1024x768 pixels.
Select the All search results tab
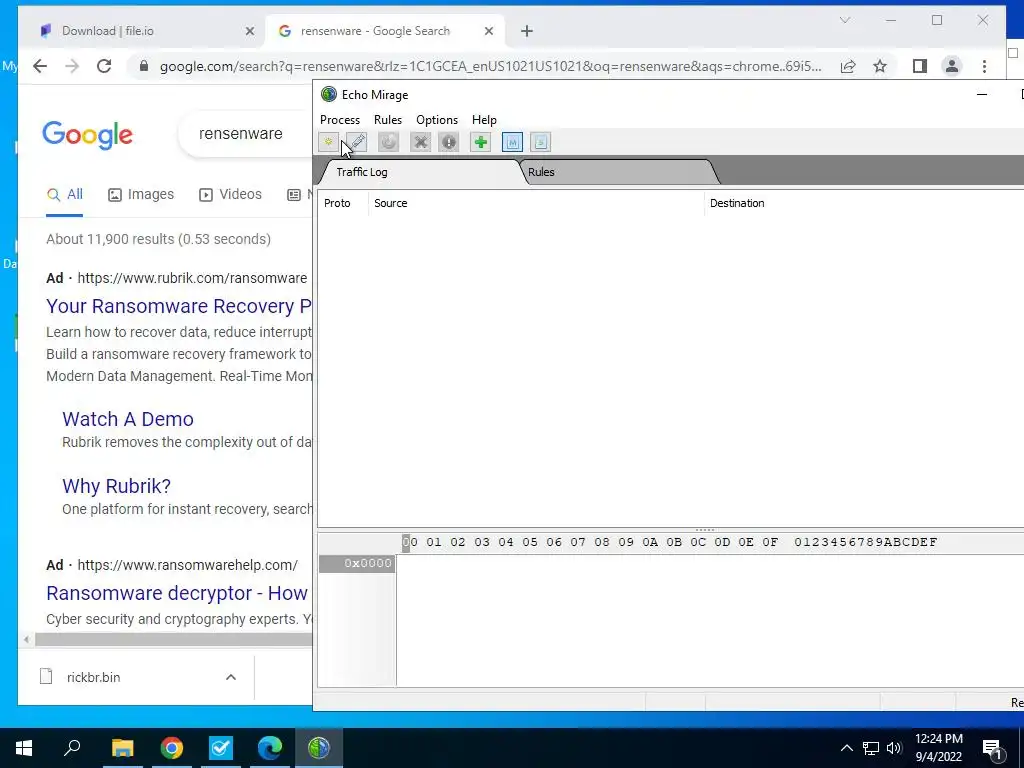[65, 195]
